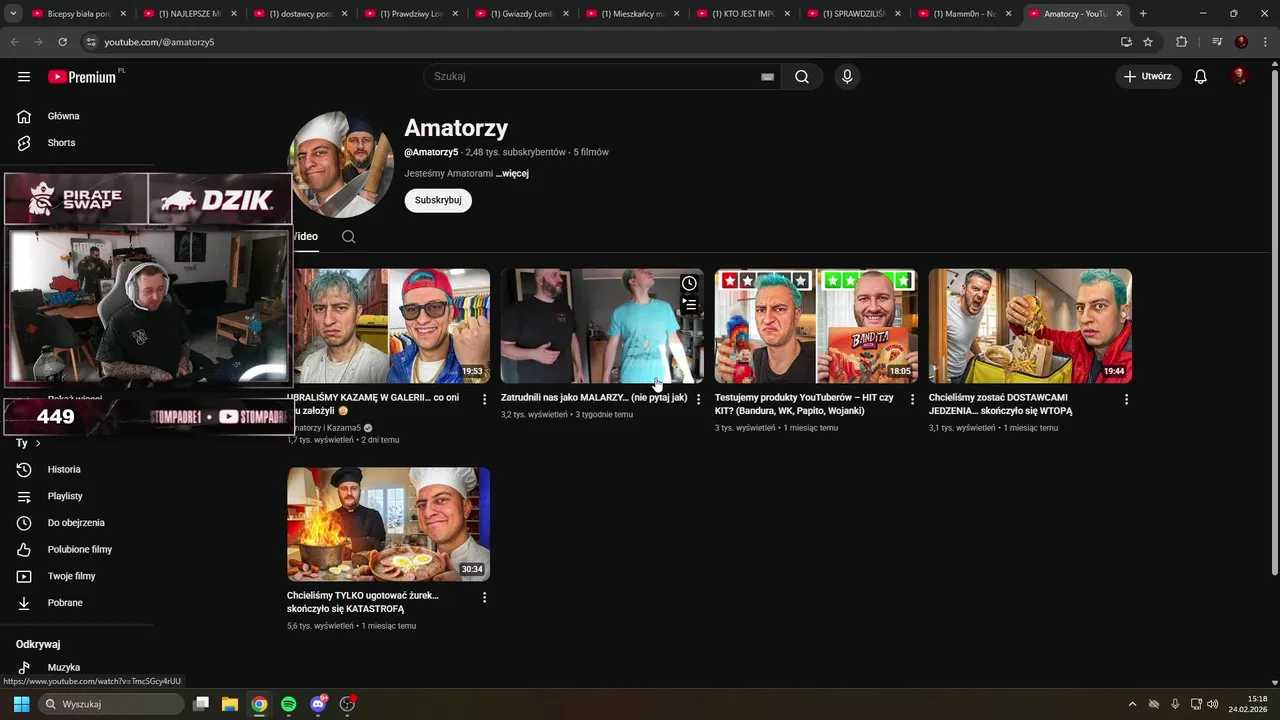Switch to the NAJLEPSZE browser tab
1280x720 pixels.
188,14
